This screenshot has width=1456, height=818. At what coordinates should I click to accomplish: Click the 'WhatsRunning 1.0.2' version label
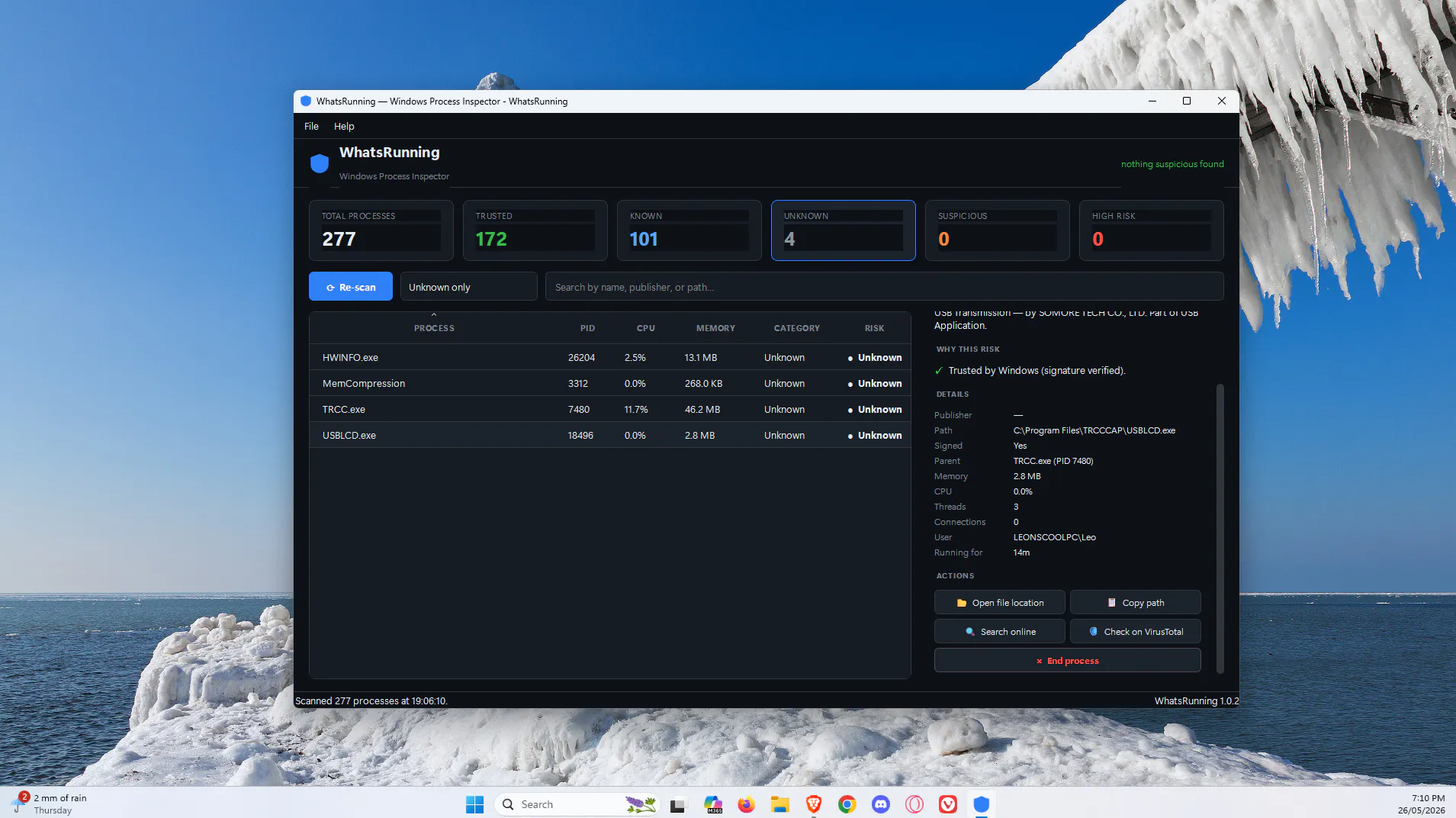coord(1197,700)
